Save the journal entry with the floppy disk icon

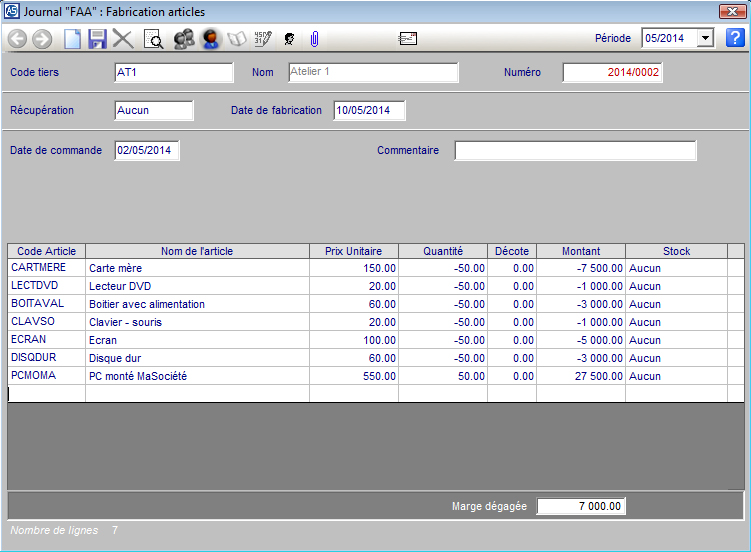(x=97, y=39)
